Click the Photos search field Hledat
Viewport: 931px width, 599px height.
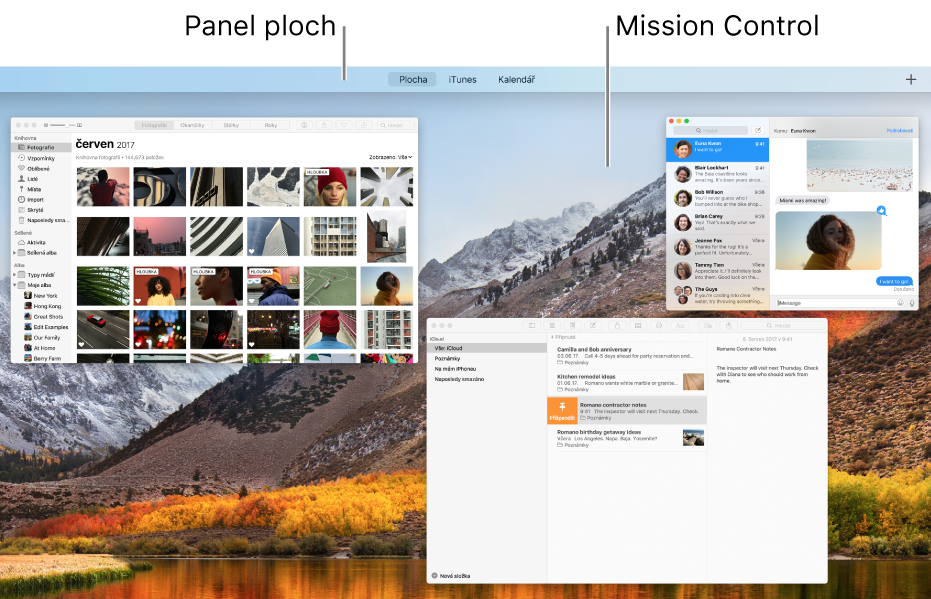coord(394,125)
